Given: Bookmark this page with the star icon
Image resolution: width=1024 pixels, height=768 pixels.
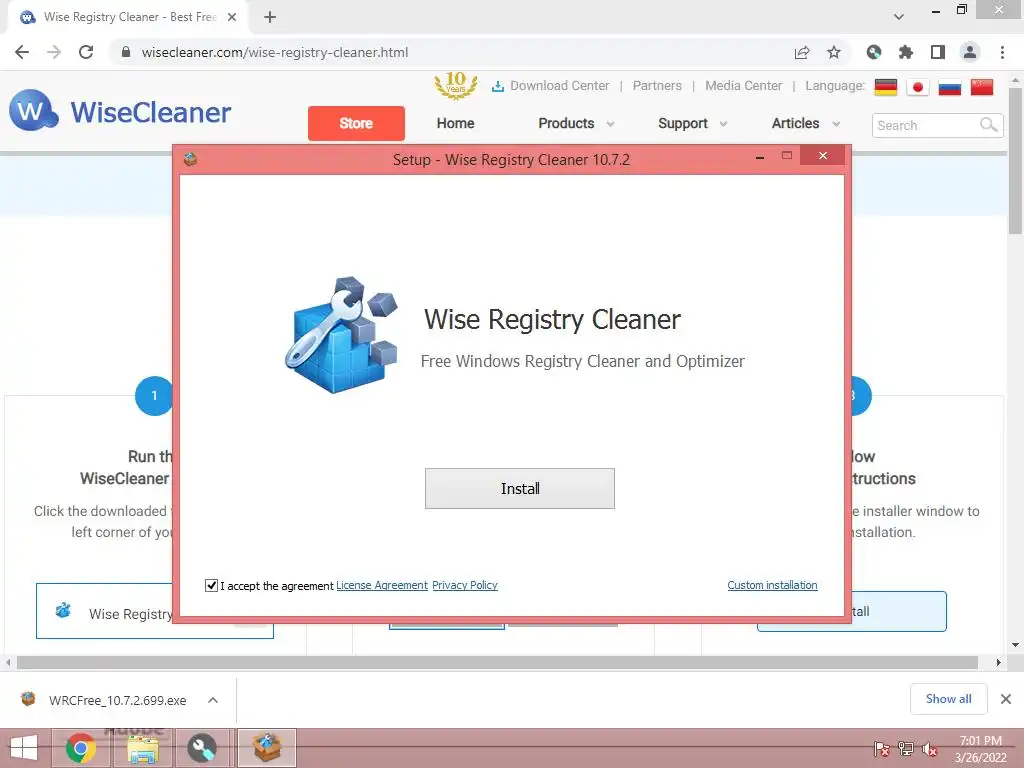Looking at the screenshot, I should [x=833, y=52].
